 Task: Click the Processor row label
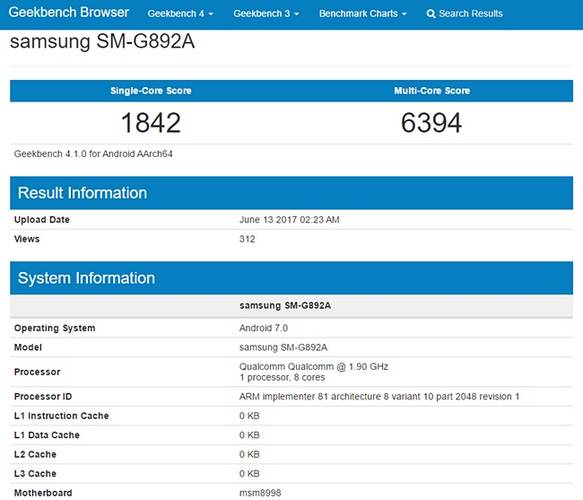click(37, 372)
